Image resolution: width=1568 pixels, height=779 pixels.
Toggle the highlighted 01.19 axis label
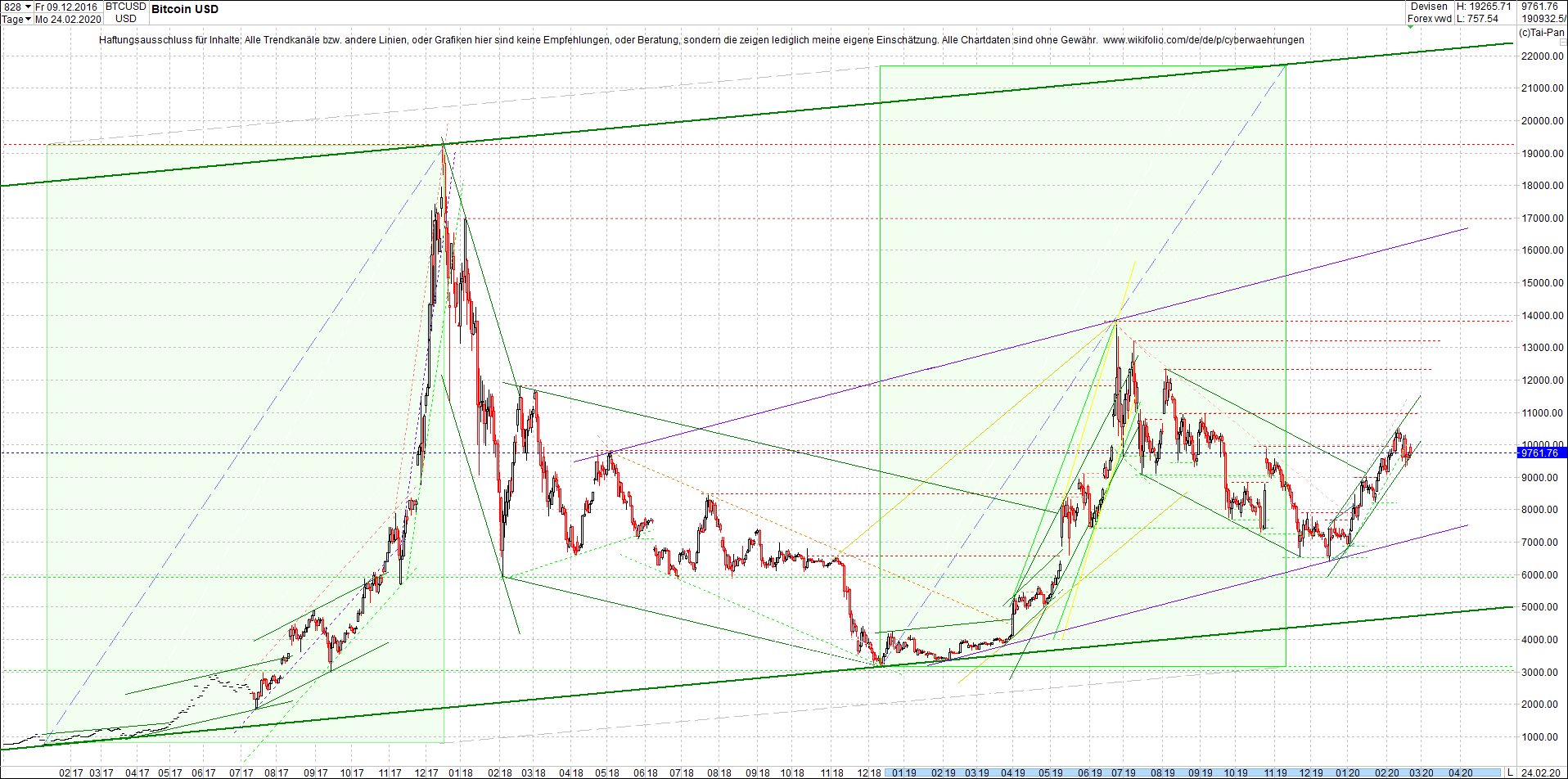(x=903, y=772)
